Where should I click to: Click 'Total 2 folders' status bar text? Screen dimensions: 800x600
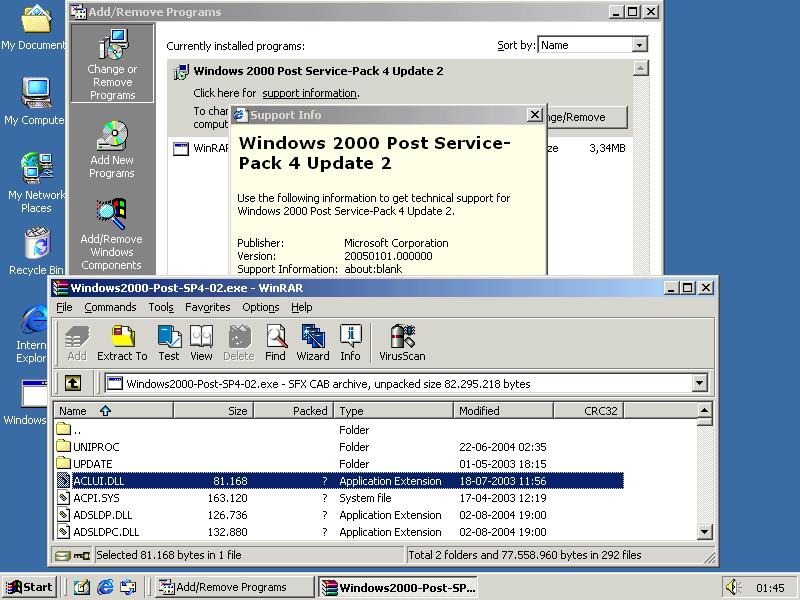coord(524,555)
